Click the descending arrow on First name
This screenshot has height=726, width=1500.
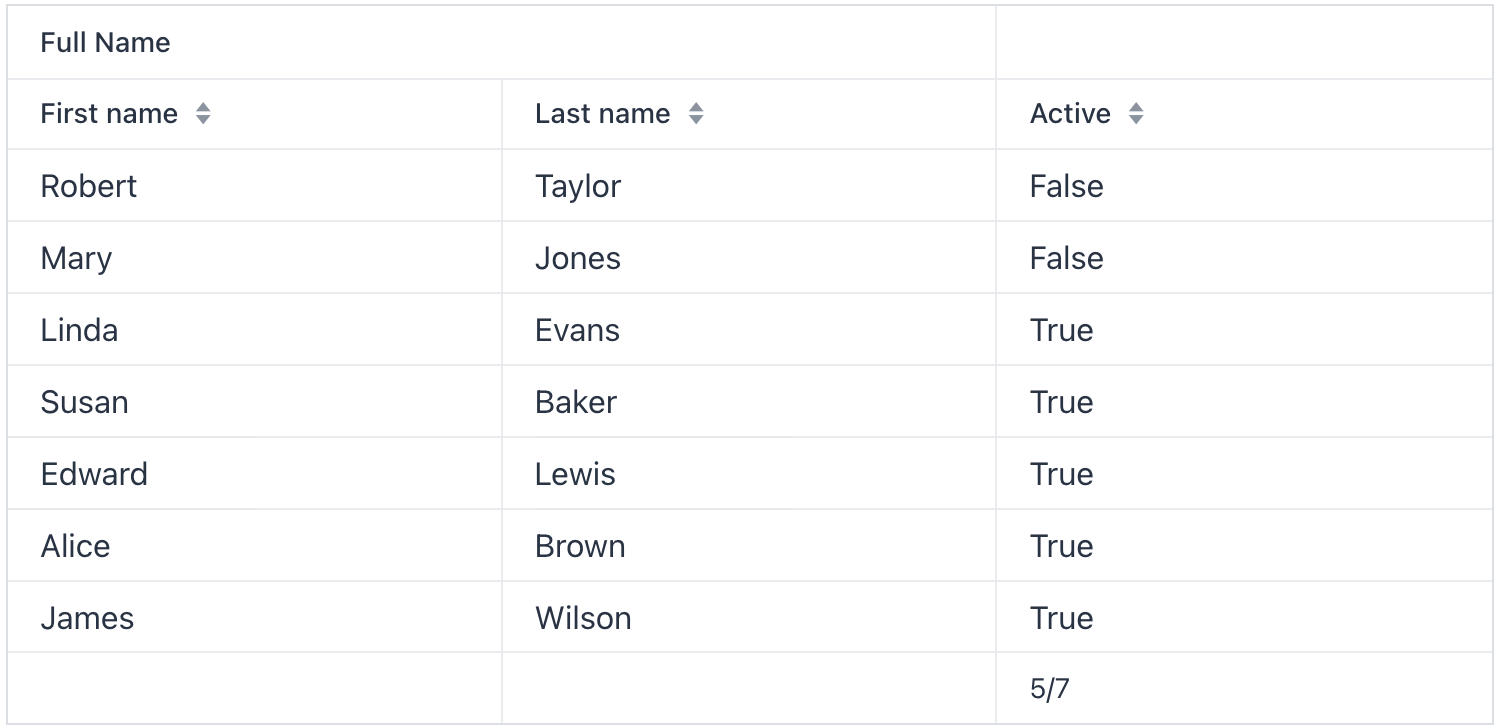(x=203, y=120)
